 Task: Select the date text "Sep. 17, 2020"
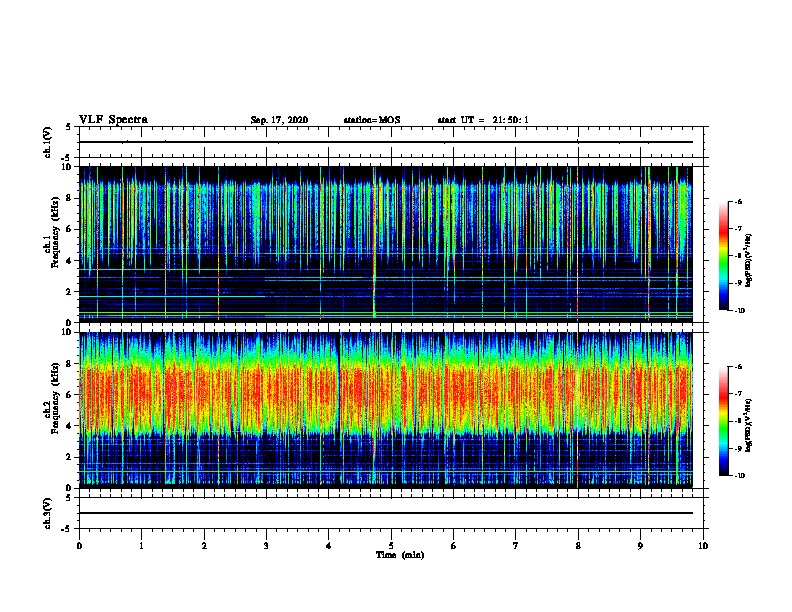[279, 120]
